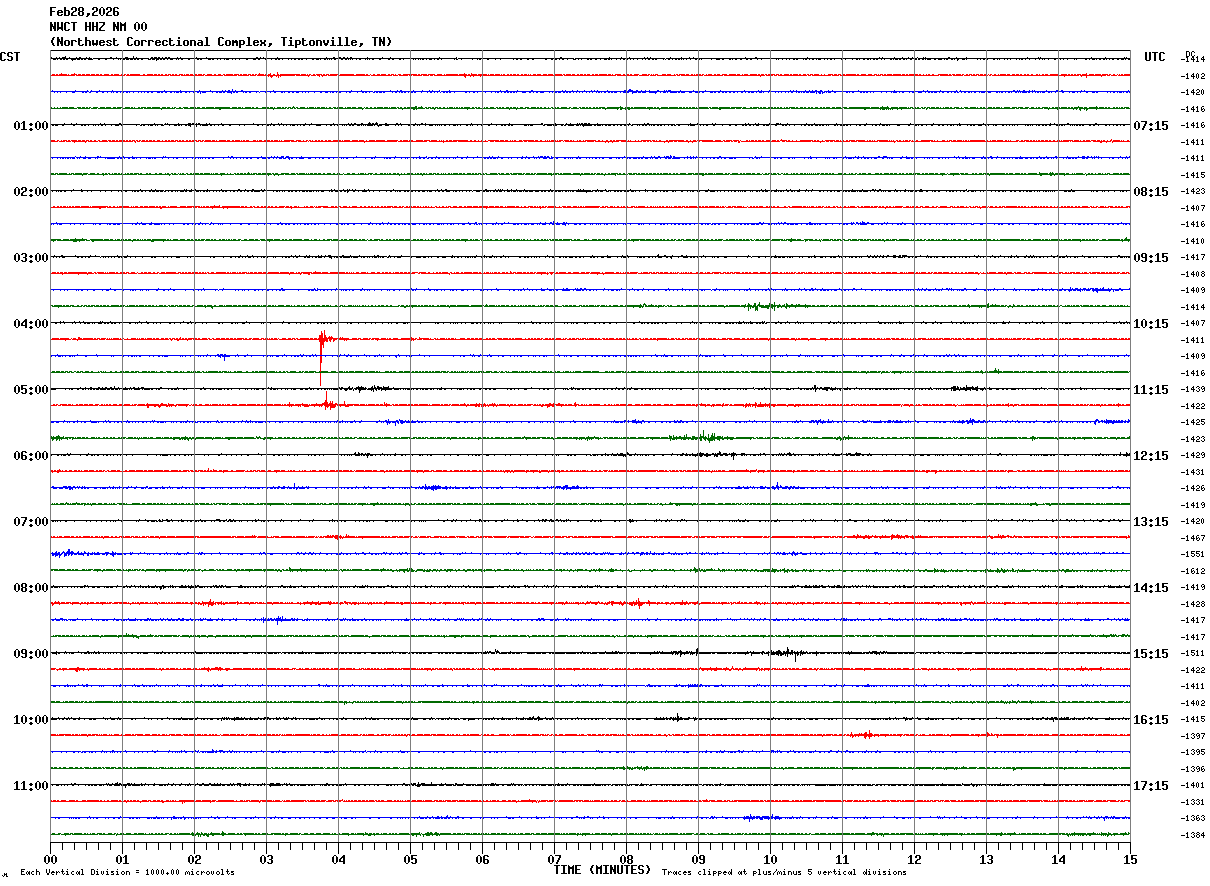This screenshot has height=886, width=1210.
Task: Click minute label 12 on the time axis
Action: click(x=914, y=859)
